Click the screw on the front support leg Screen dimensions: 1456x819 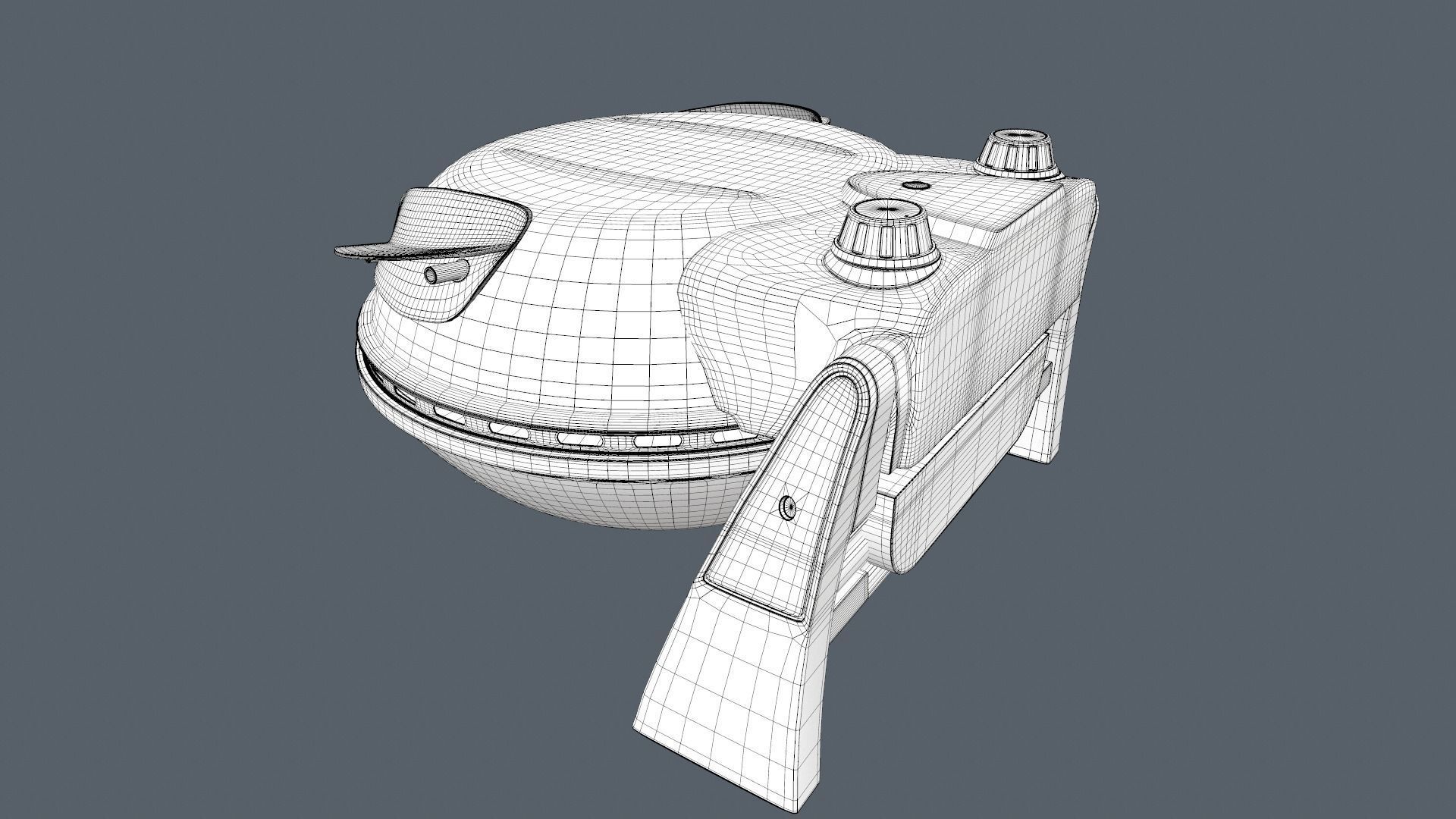(789, 507)
